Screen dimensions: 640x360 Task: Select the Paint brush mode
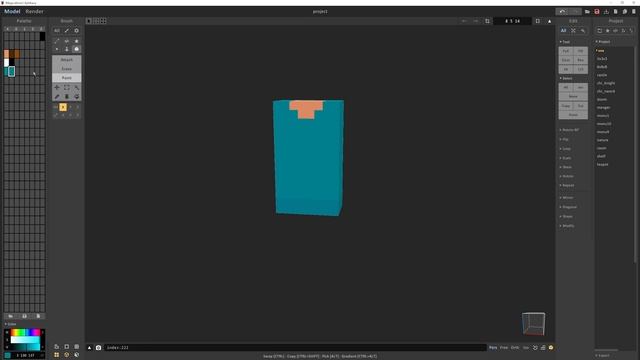pyautogui.click(x=67, y=78)
